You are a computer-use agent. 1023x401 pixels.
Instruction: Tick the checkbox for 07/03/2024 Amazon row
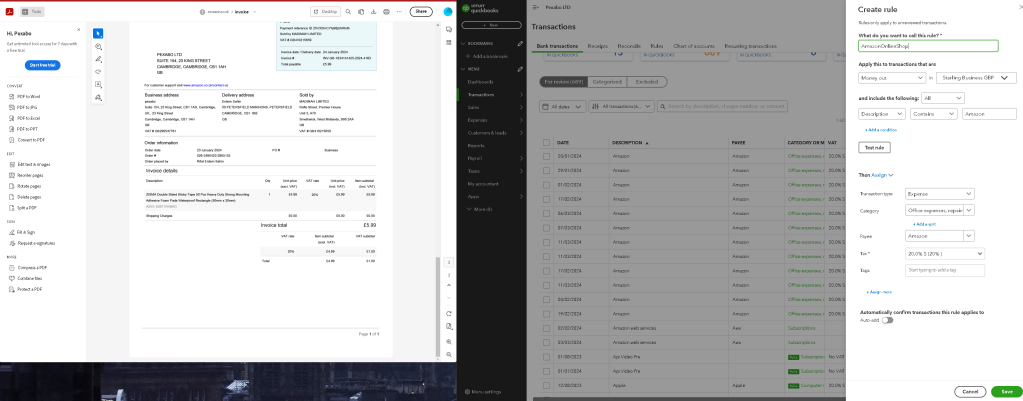tap(546, 228)
